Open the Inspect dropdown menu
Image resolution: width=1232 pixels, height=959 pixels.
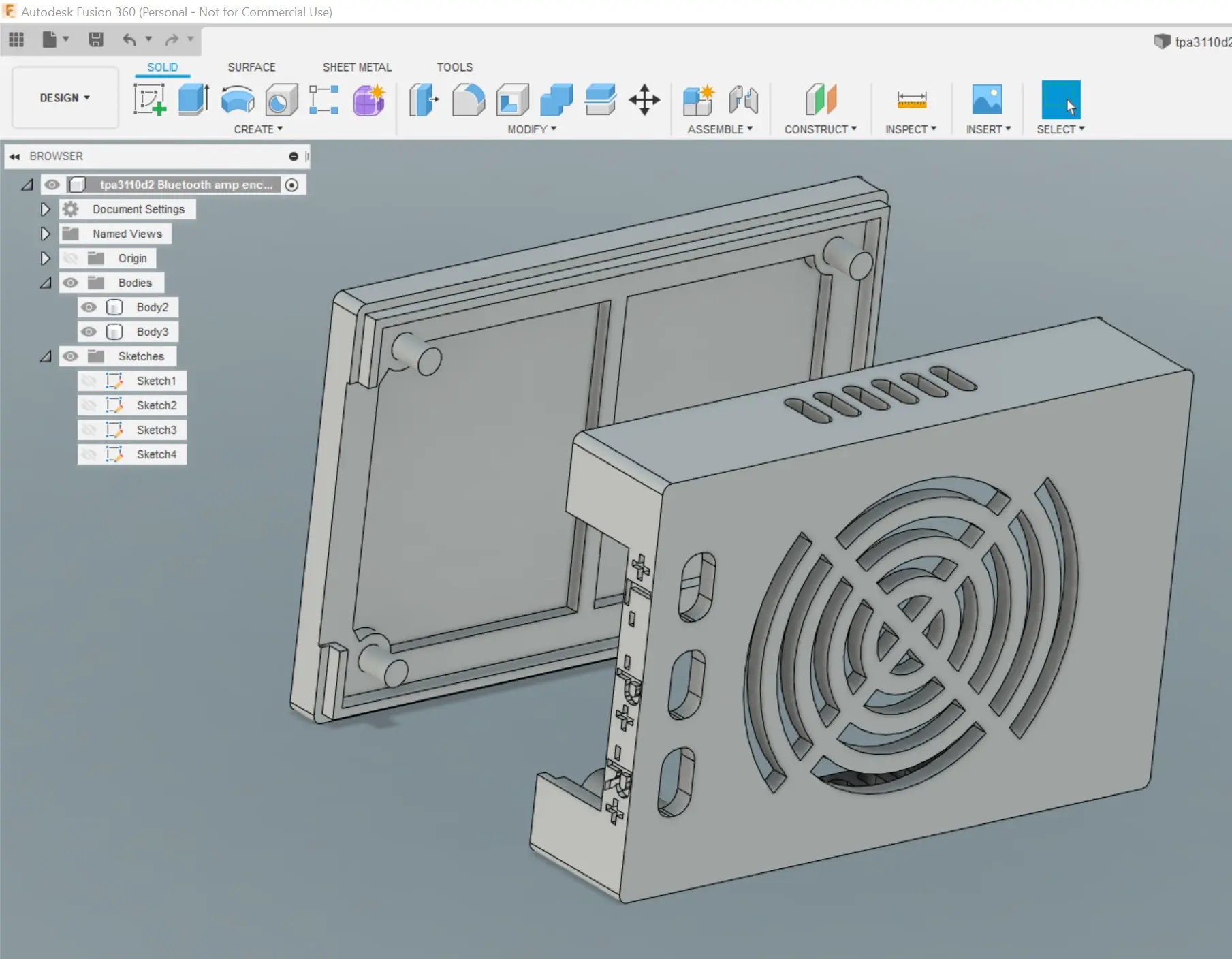pyautogui.click(x=911, y=129)
